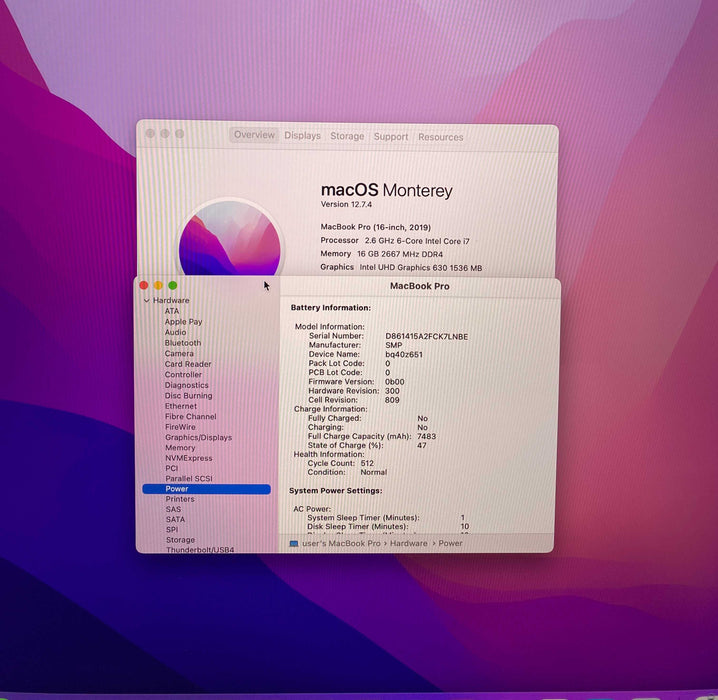Image resolution: width=718 pixels, height=700 pixels.
Task: Click the computer icon in the path bar
Action: tap(294, 544)
